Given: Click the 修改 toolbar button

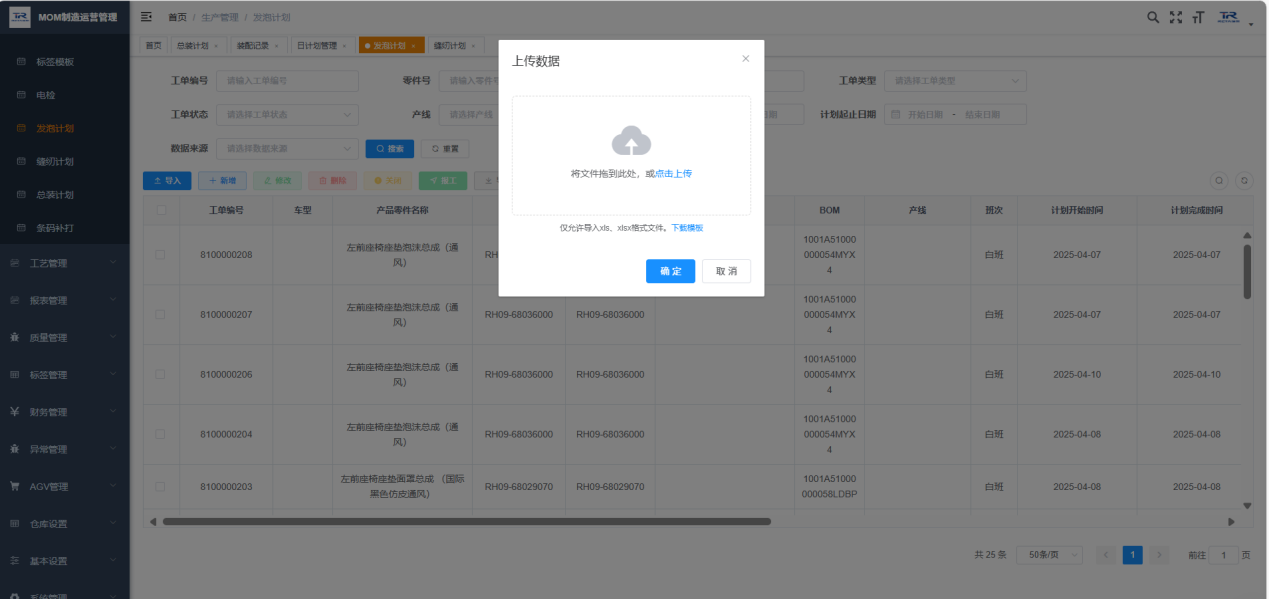Looking at the screenshot, I should coord(277,181).
